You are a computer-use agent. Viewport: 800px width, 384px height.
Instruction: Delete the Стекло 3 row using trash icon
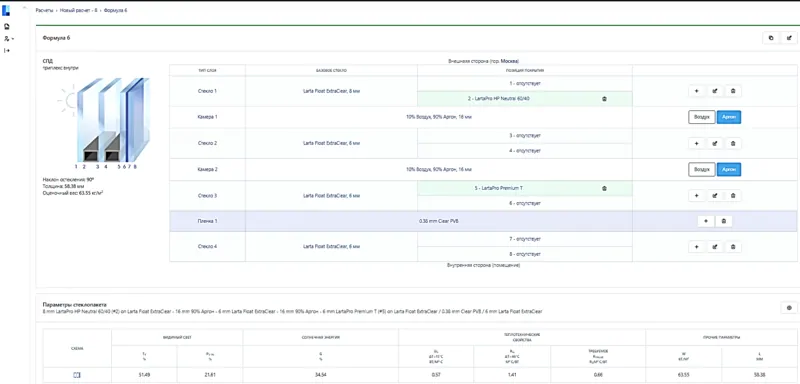pos(733,195)
